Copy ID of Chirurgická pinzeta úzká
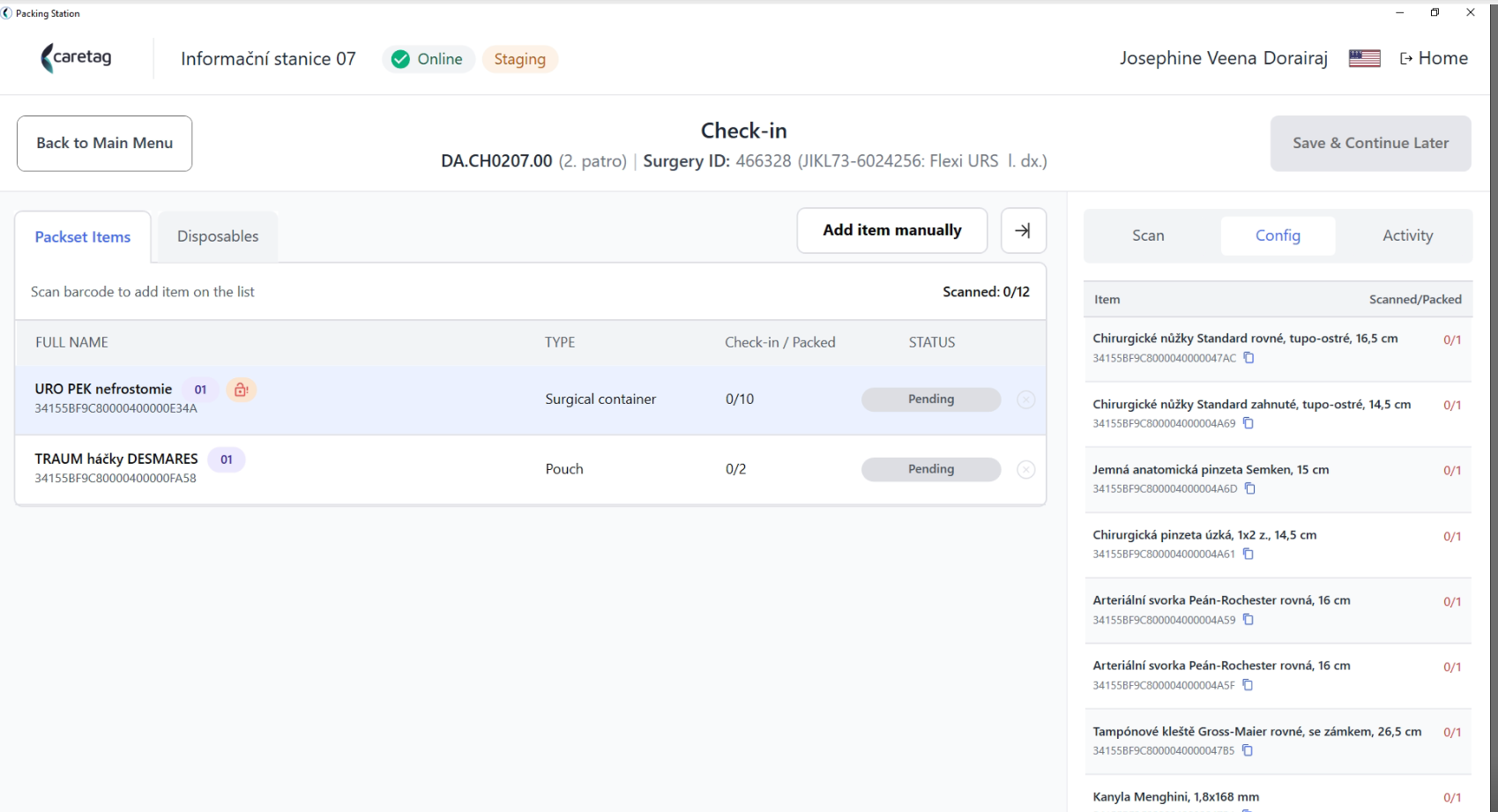This screenshot has height=812, width=1498. [x=1248, y=555]
